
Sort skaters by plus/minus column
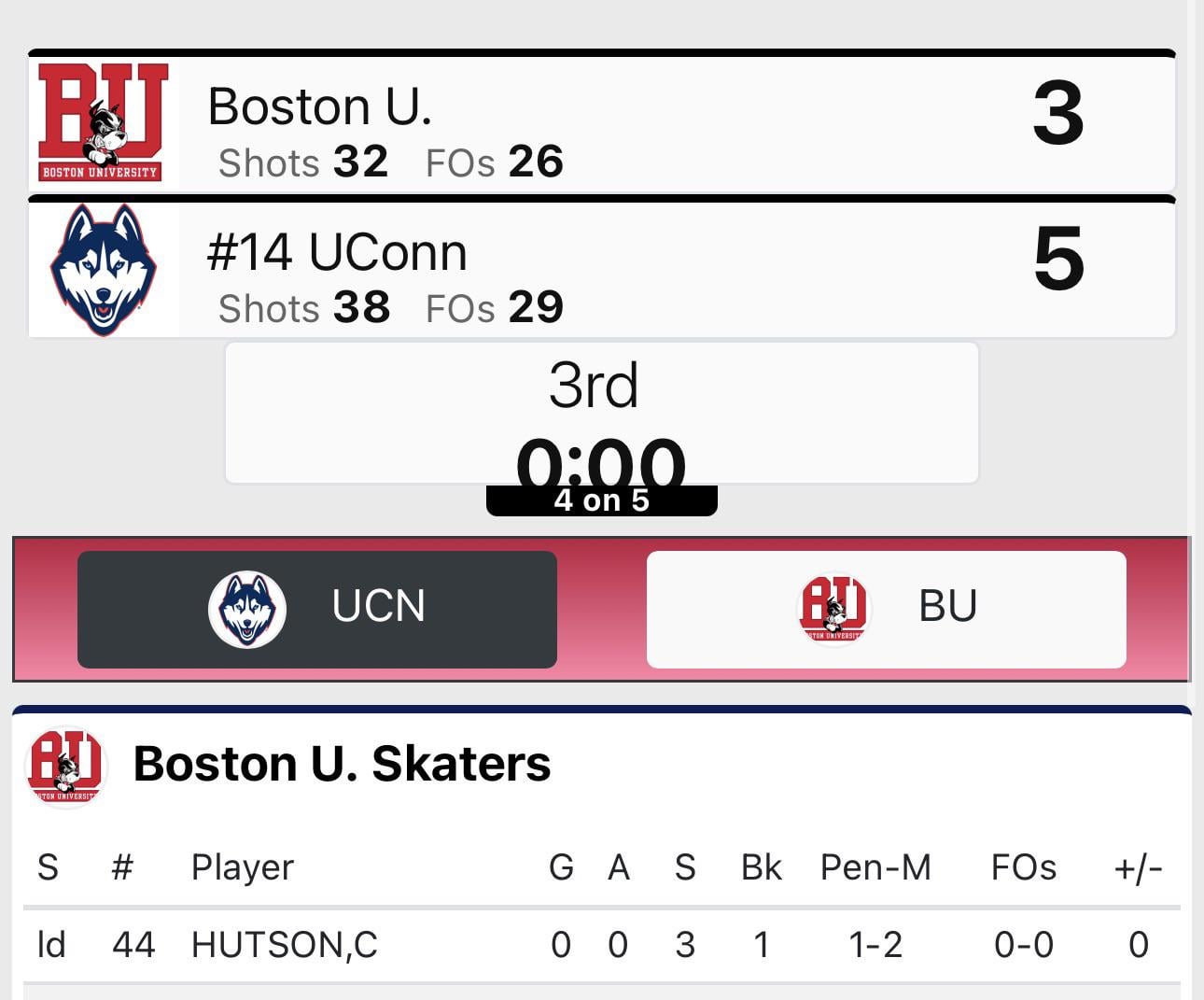(x=1138, y=867)
